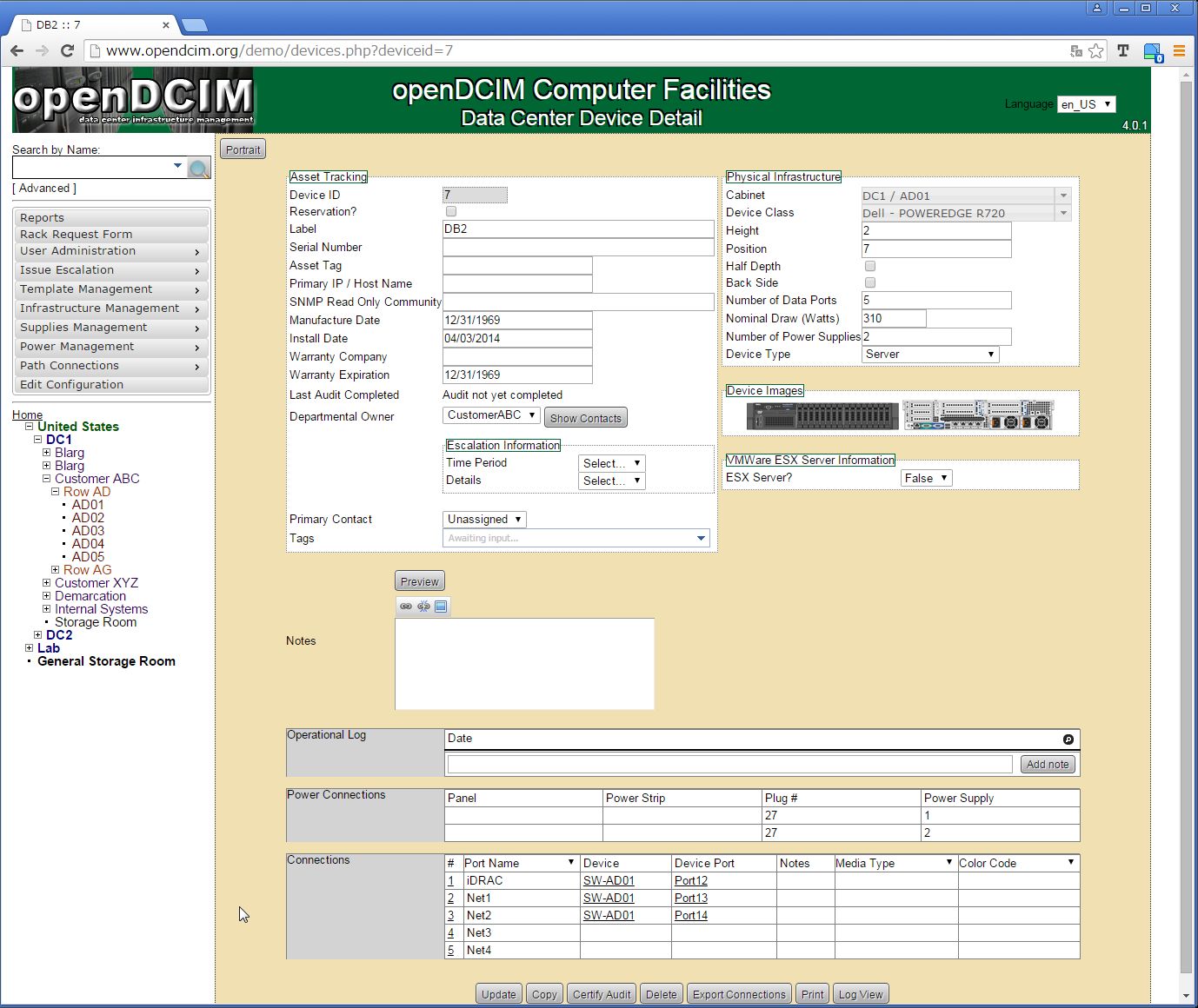Viewport: 1198px width, 1008px height.
Task: Expand the Customer XYZ tree node
Action: [47, 582]
